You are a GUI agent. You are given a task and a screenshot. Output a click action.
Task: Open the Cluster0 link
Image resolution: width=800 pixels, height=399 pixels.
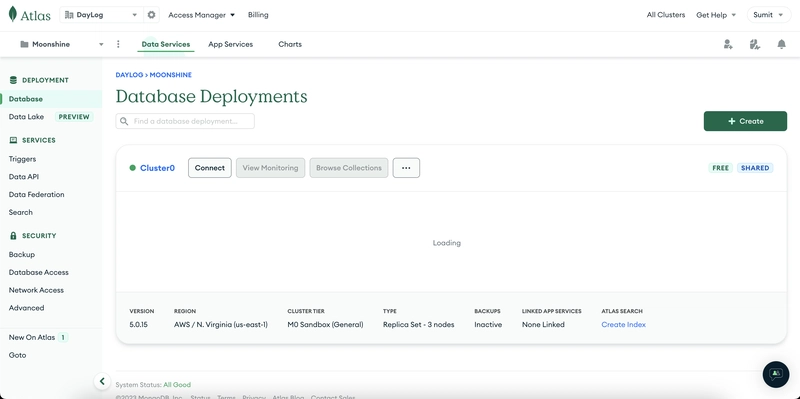click(158, 168)
